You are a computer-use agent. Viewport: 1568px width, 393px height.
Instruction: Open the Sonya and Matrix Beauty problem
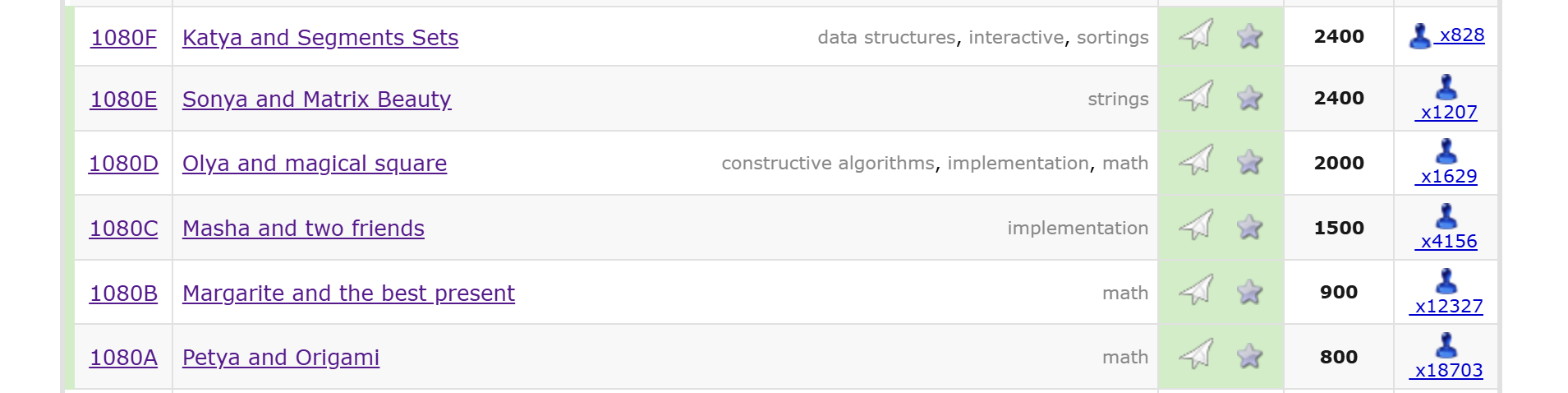(316, 99)
